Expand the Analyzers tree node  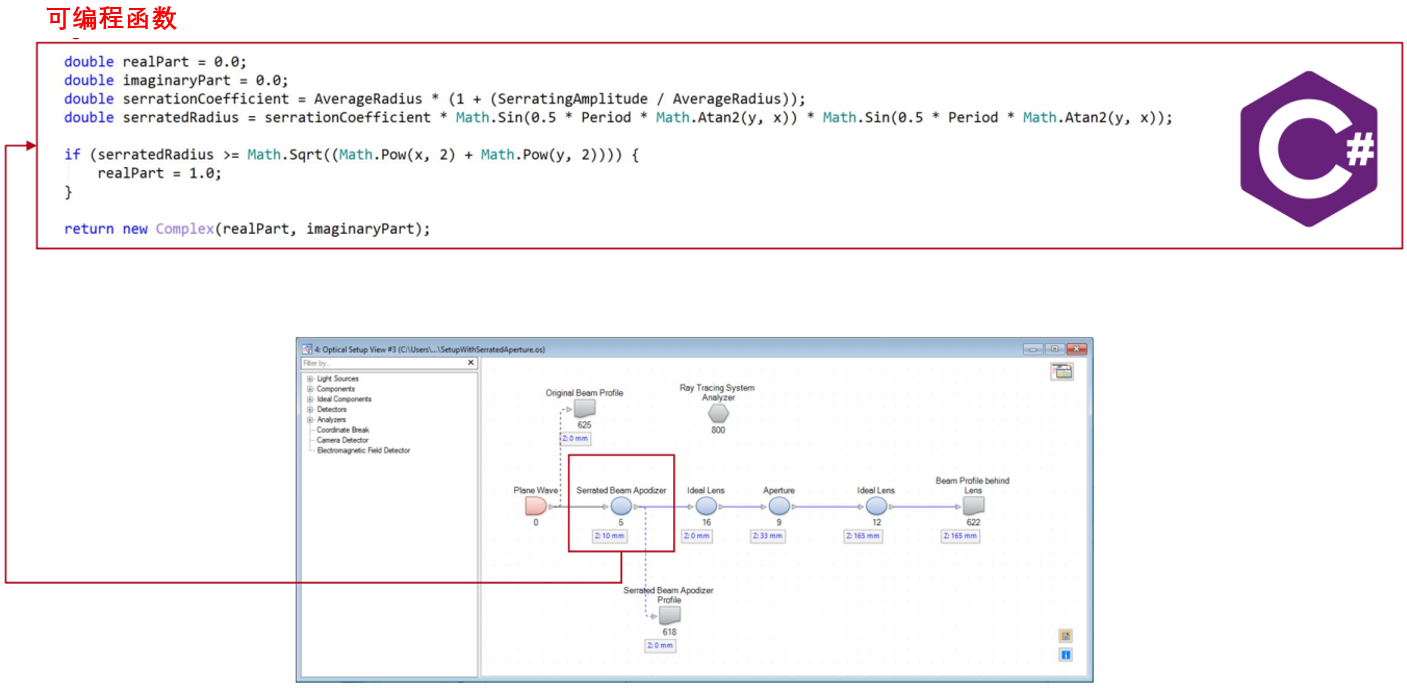(x=310, y=420)
